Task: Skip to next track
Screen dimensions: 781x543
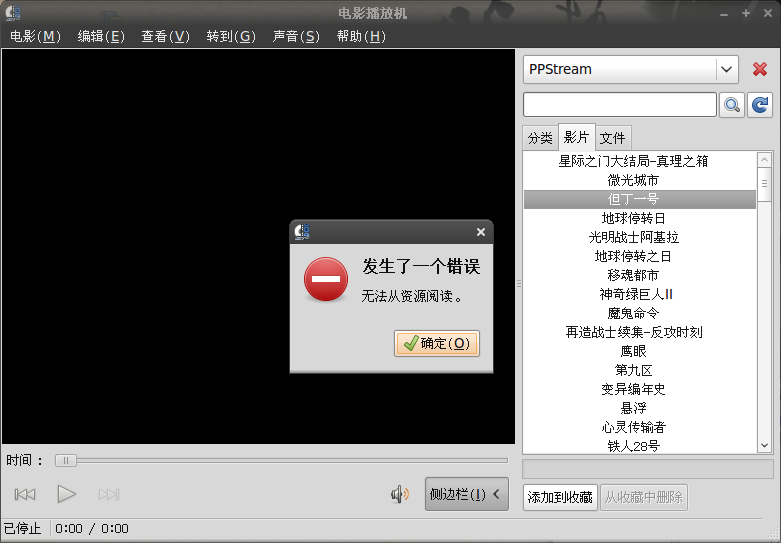Action: [109, 494]
